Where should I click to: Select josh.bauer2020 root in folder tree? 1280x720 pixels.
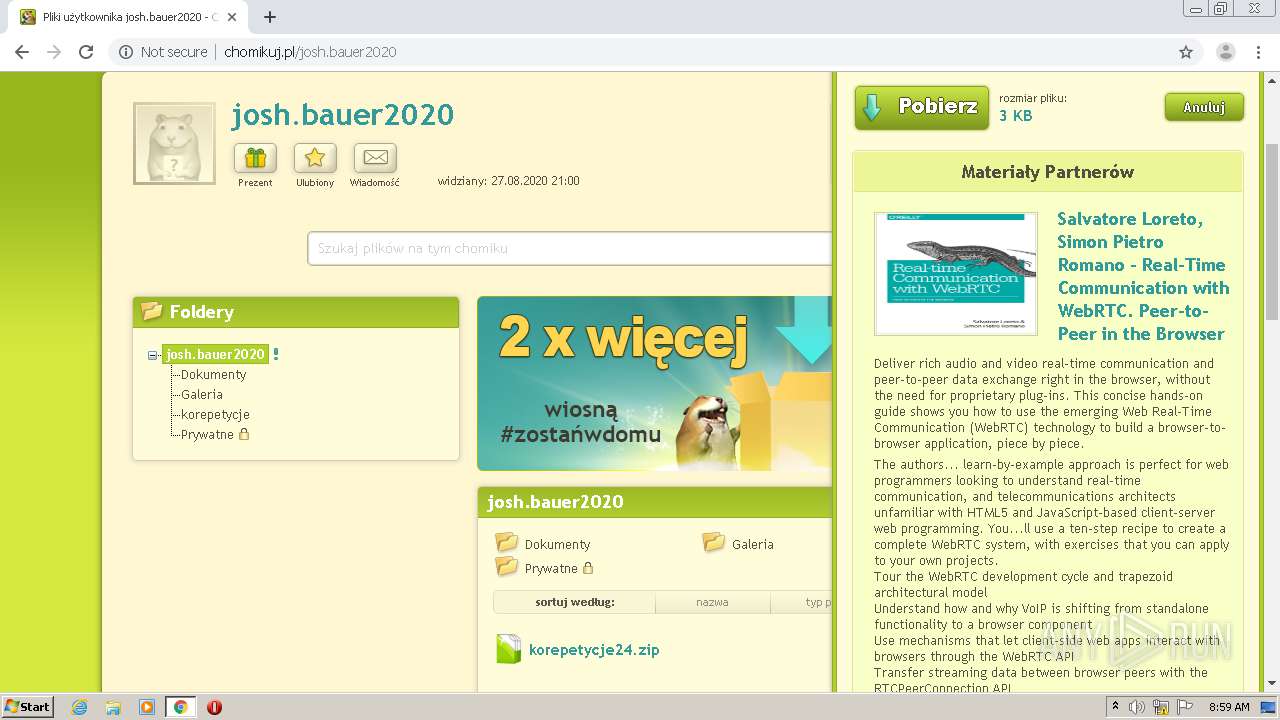[215, 354]
